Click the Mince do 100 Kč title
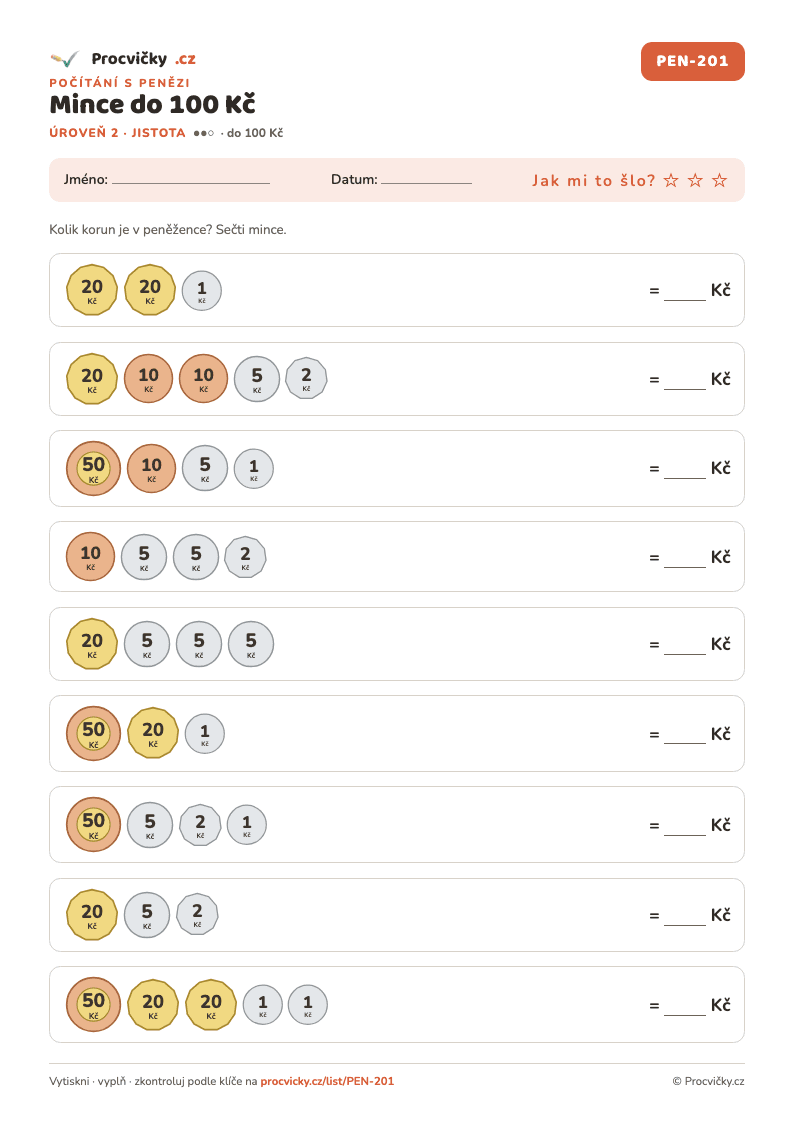The width and height of the screenshot is (794, 1123). pos(152,105)
